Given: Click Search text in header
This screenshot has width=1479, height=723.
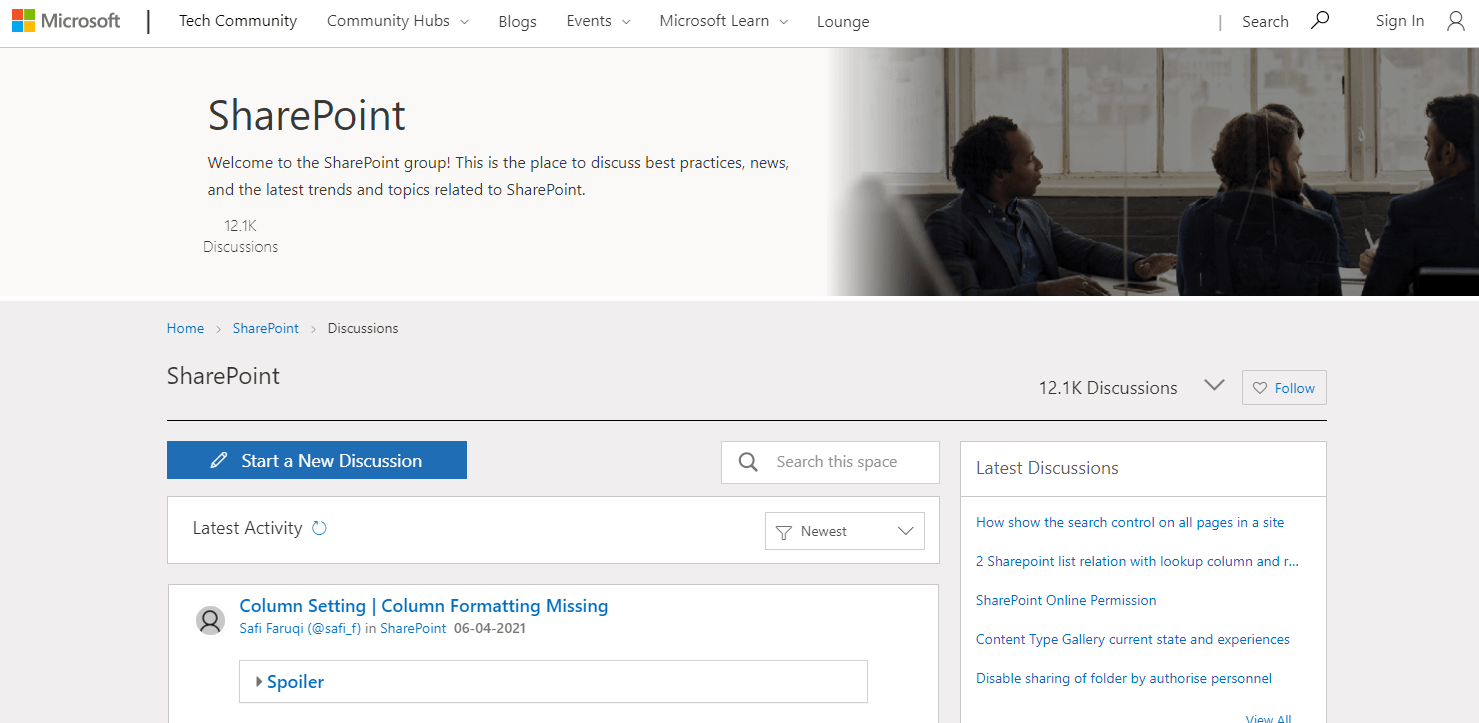Looking at the screenshot, I should tap(1265, 22).
